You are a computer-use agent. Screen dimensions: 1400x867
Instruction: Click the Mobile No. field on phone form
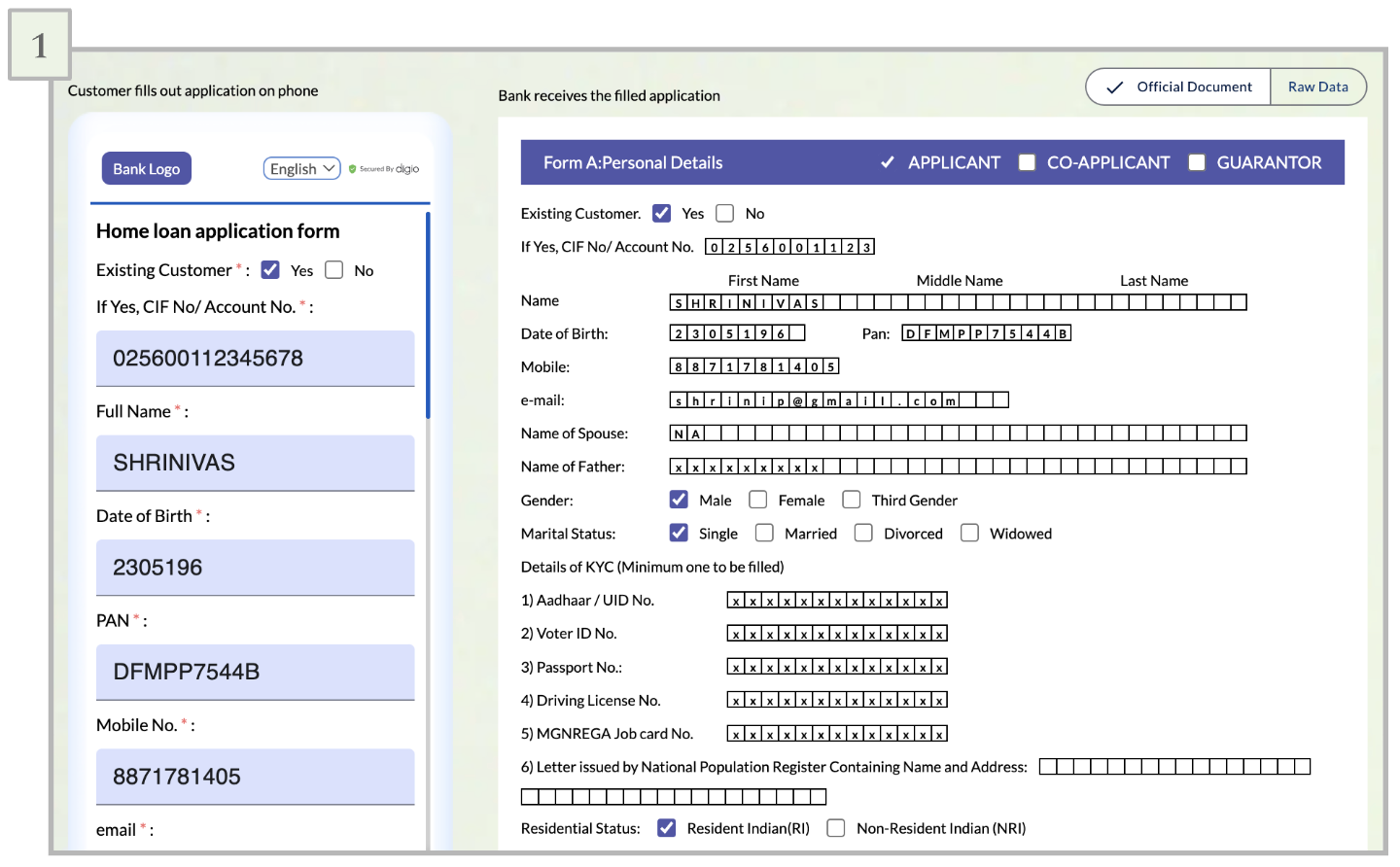[255, 777]
